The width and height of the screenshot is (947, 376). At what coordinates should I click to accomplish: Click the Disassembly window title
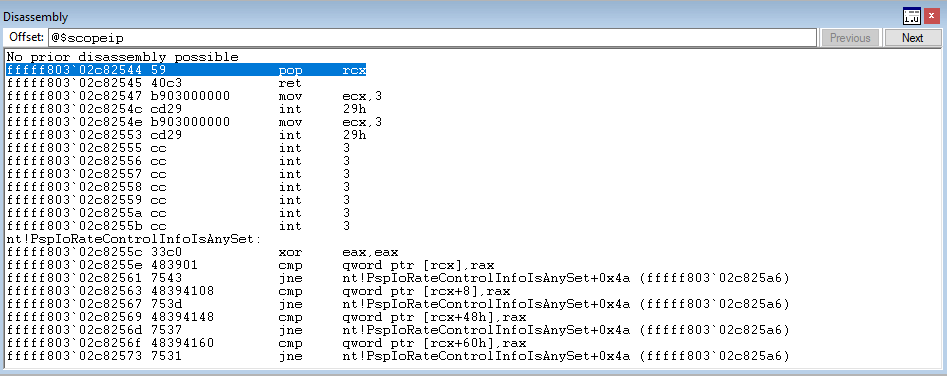click(x=35, y=17)
